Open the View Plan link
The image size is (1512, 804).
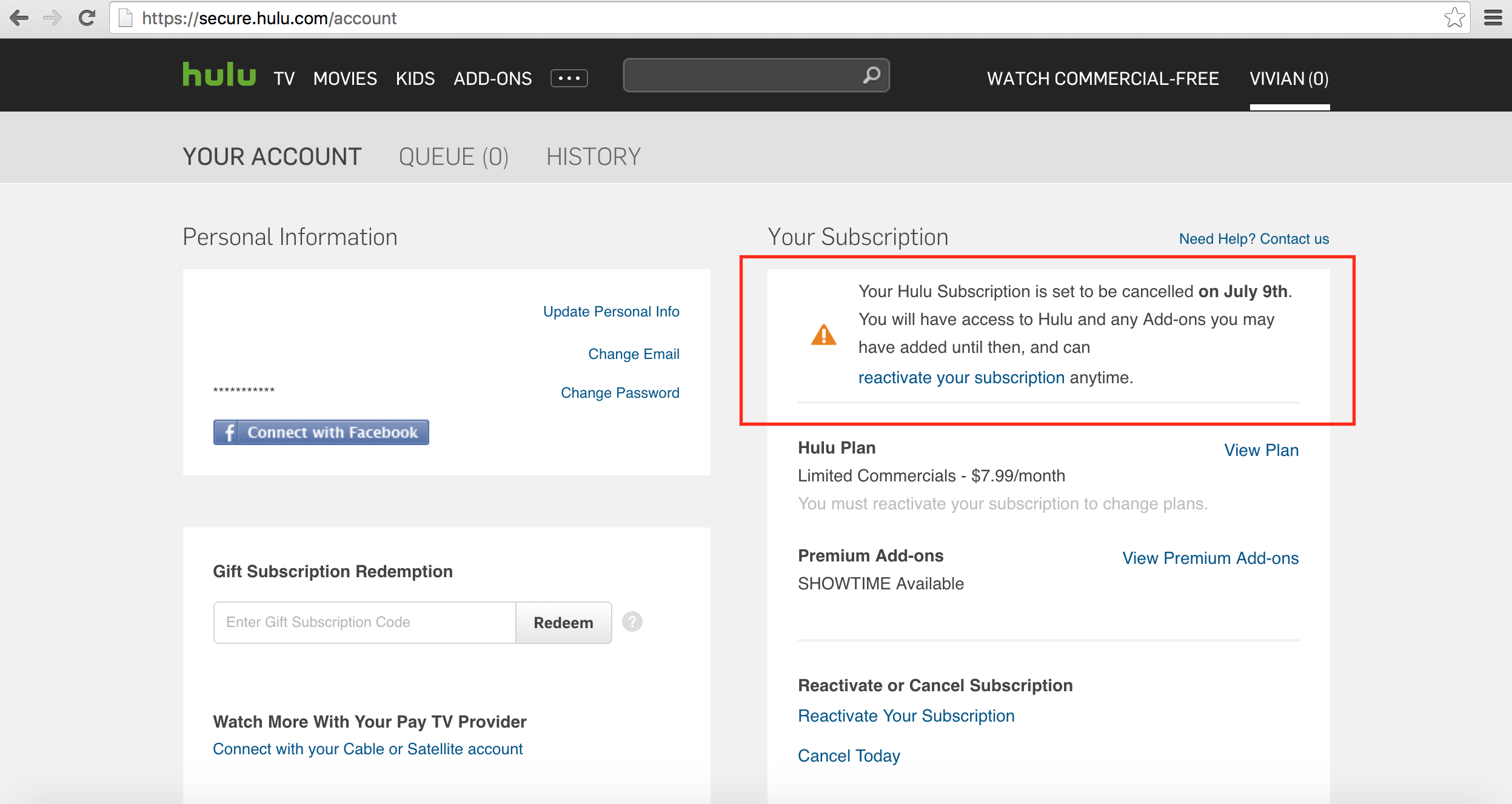1261,450
